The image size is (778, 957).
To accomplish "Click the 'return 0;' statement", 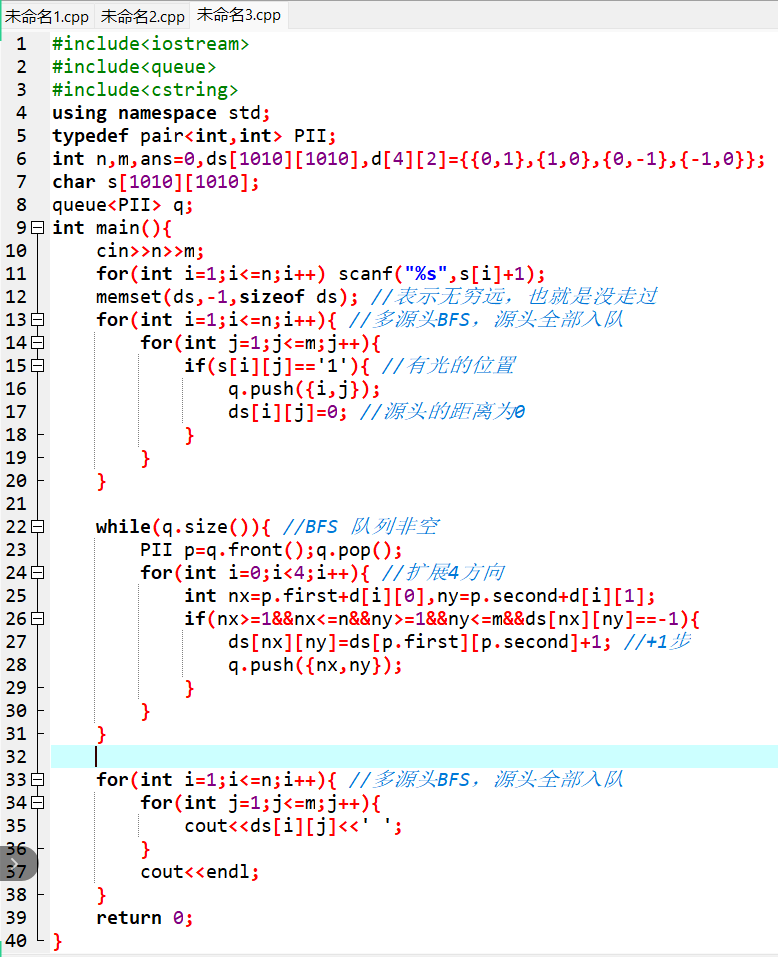I will click(144, 918).
